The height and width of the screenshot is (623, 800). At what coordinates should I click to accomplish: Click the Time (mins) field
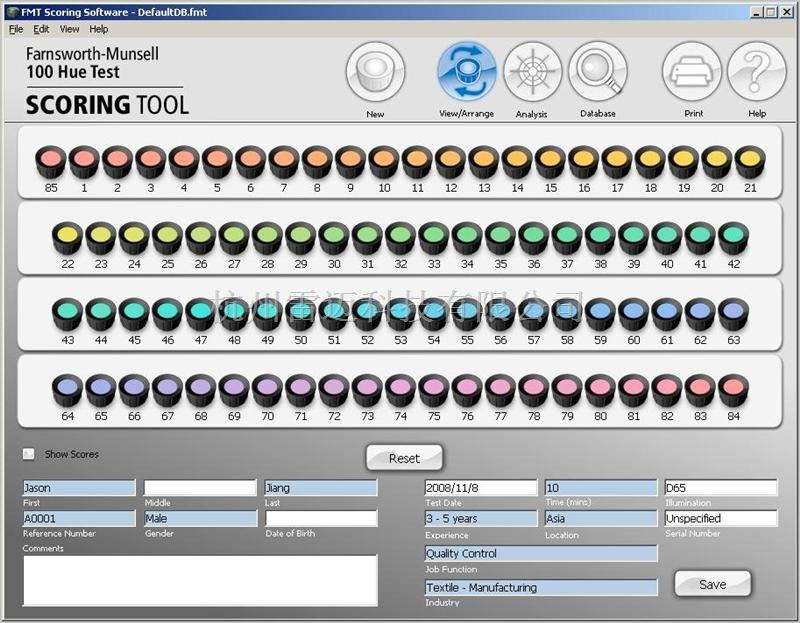click(601, 488)
